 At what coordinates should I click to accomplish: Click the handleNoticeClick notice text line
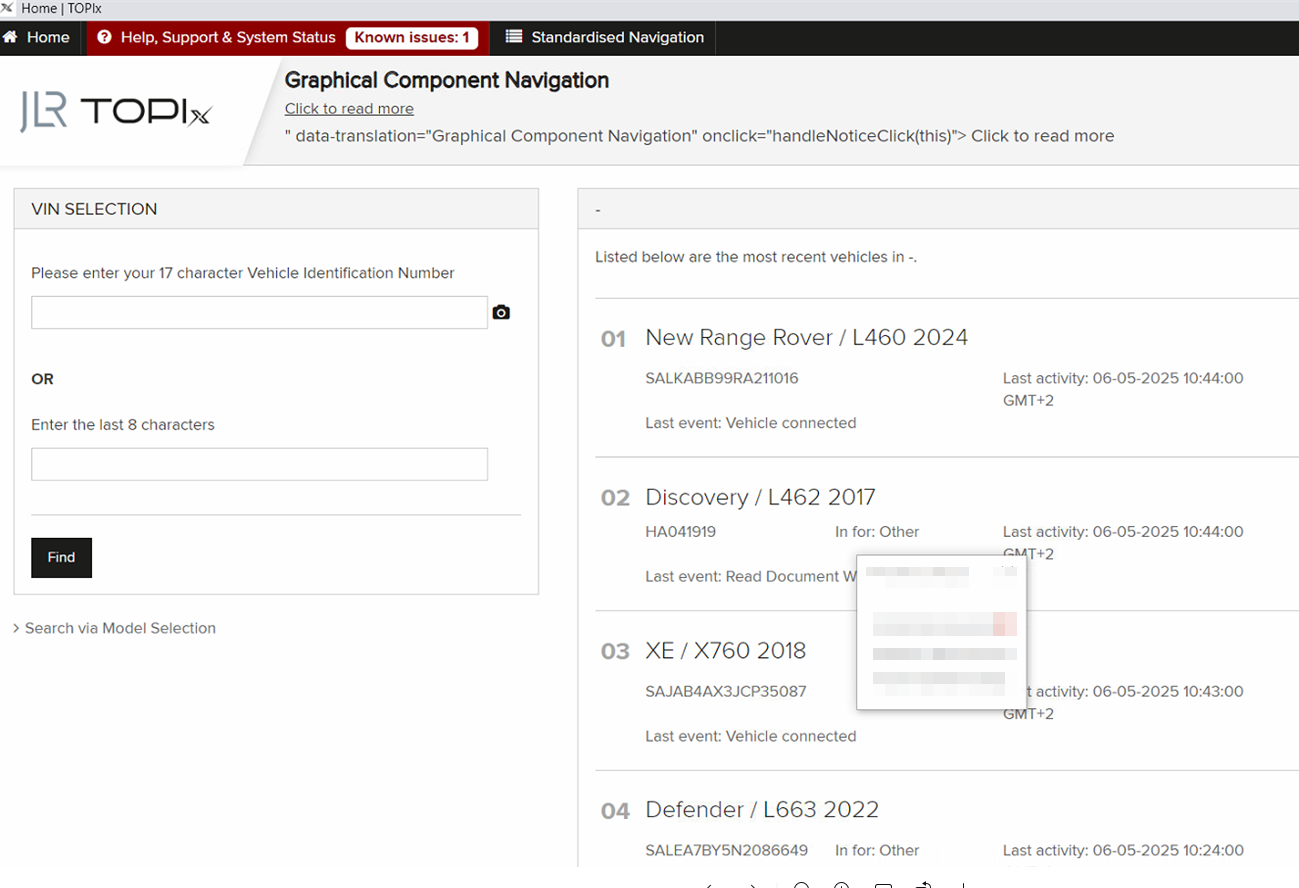(699, 136)
